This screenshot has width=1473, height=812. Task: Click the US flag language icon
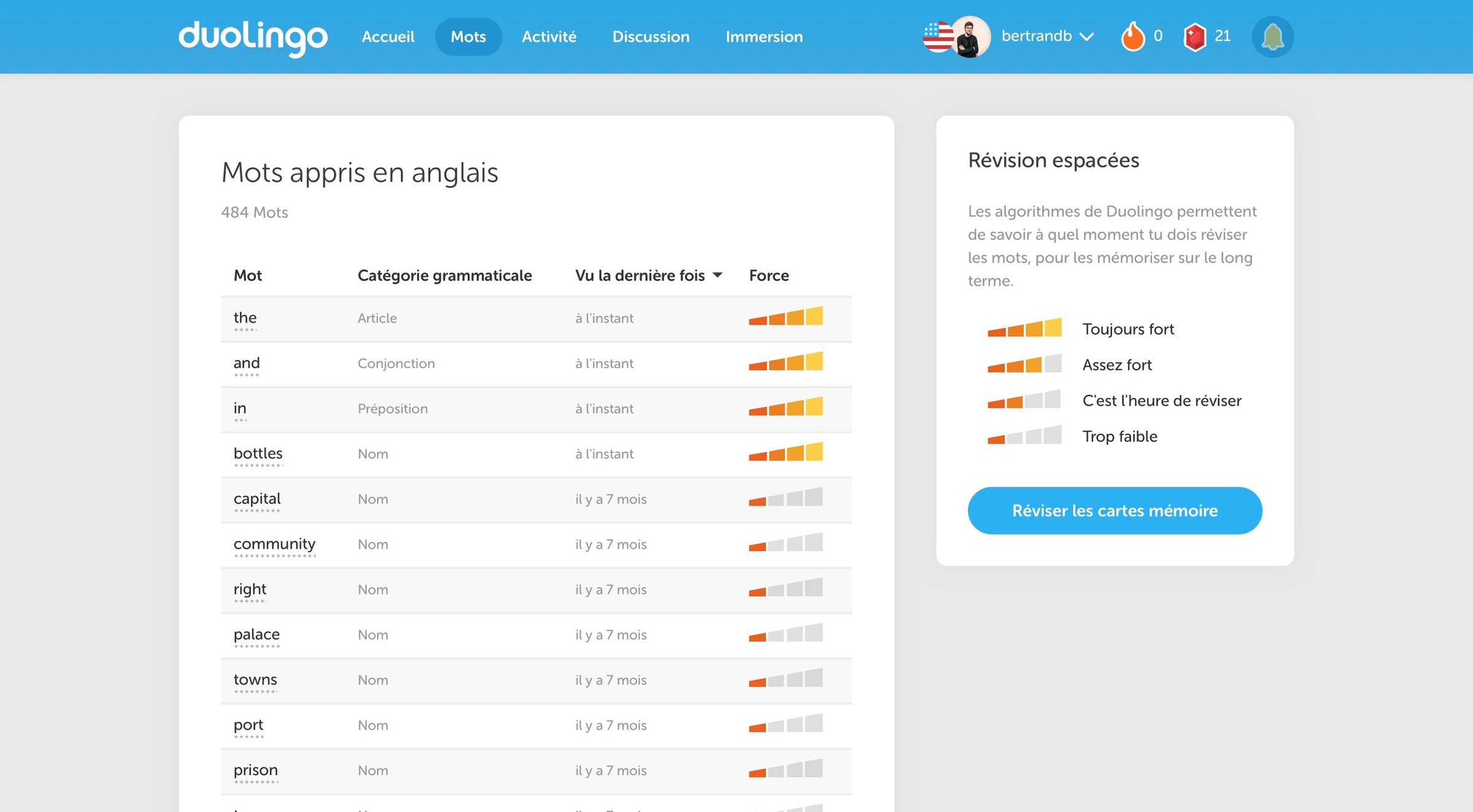[937, 37]
